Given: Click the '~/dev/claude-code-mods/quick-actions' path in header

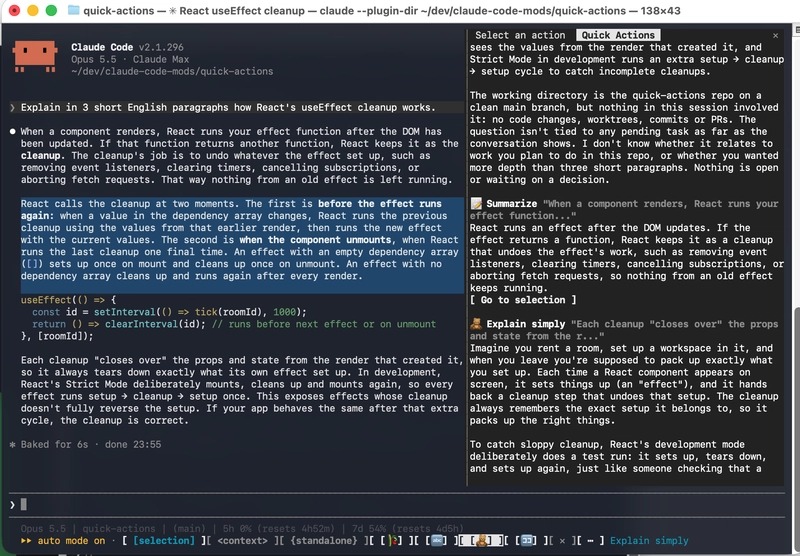Looking at the screenshot, I should [172, 71].
